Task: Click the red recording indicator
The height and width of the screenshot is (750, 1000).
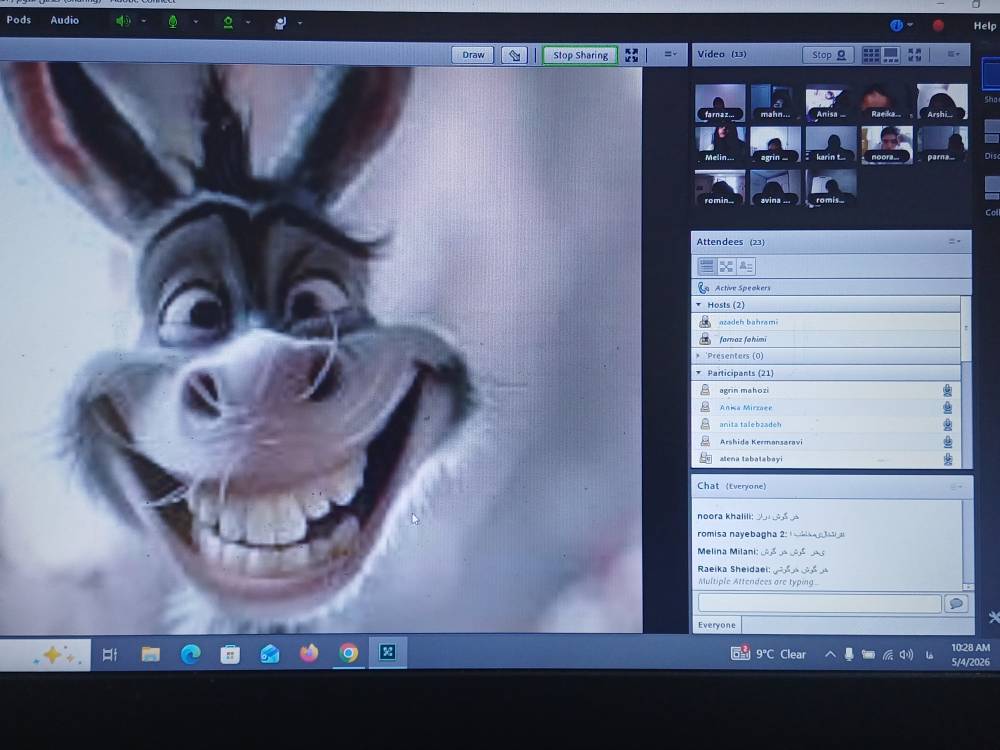Action: coord(938,26)
